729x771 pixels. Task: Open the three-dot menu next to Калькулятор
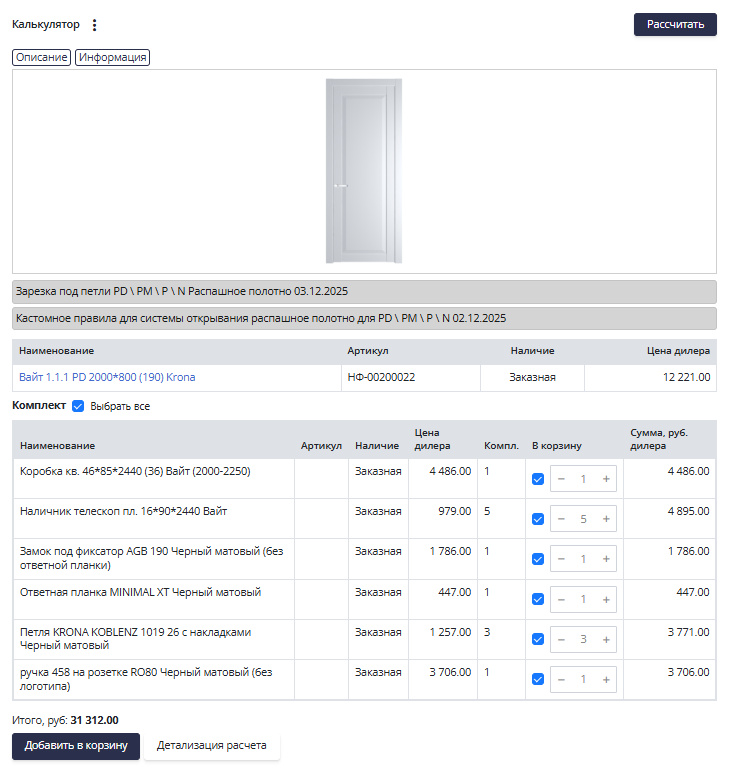(x=95, y=25)
